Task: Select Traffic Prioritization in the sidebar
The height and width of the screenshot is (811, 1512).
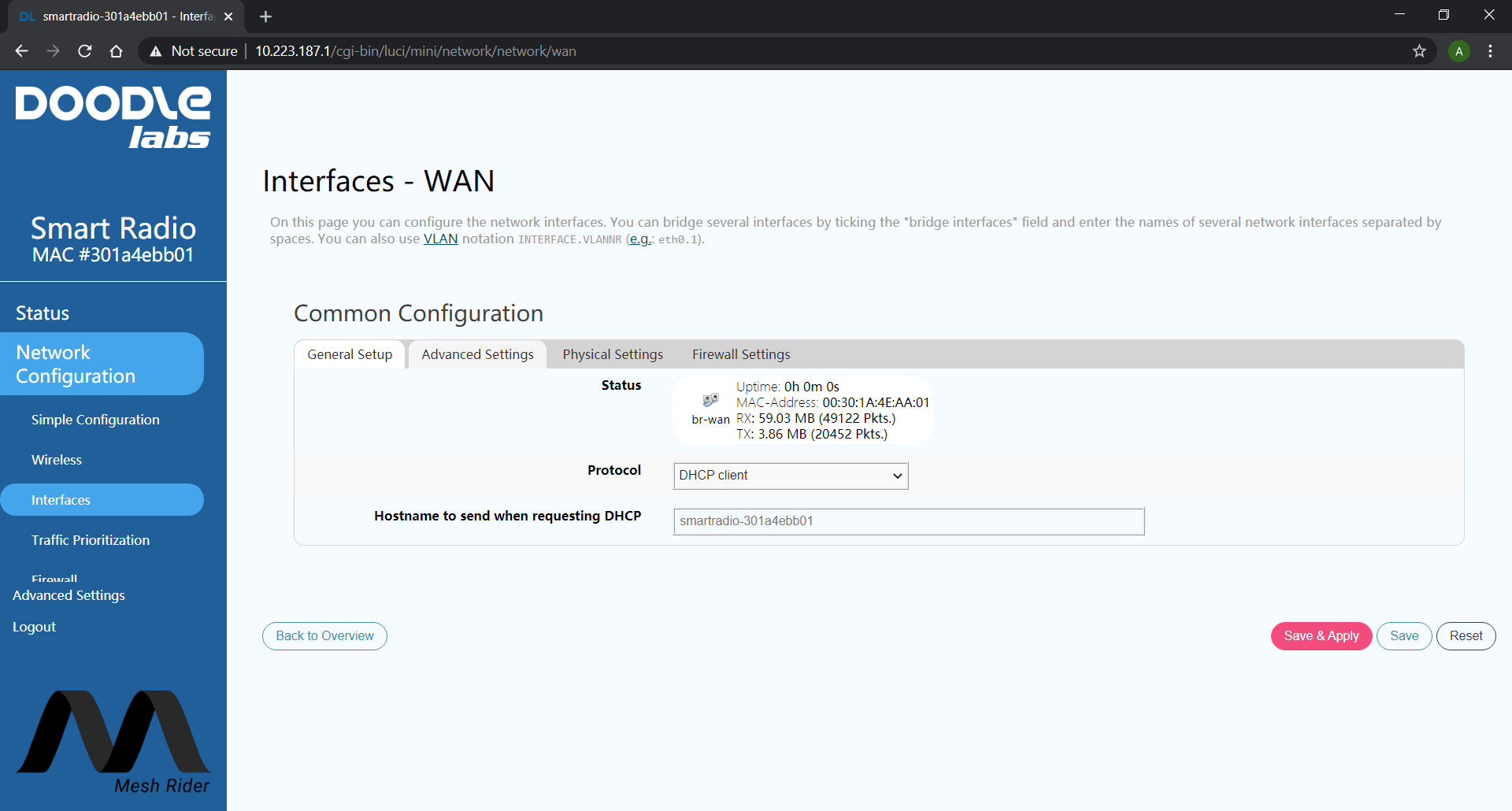Action: coord(91,539)
